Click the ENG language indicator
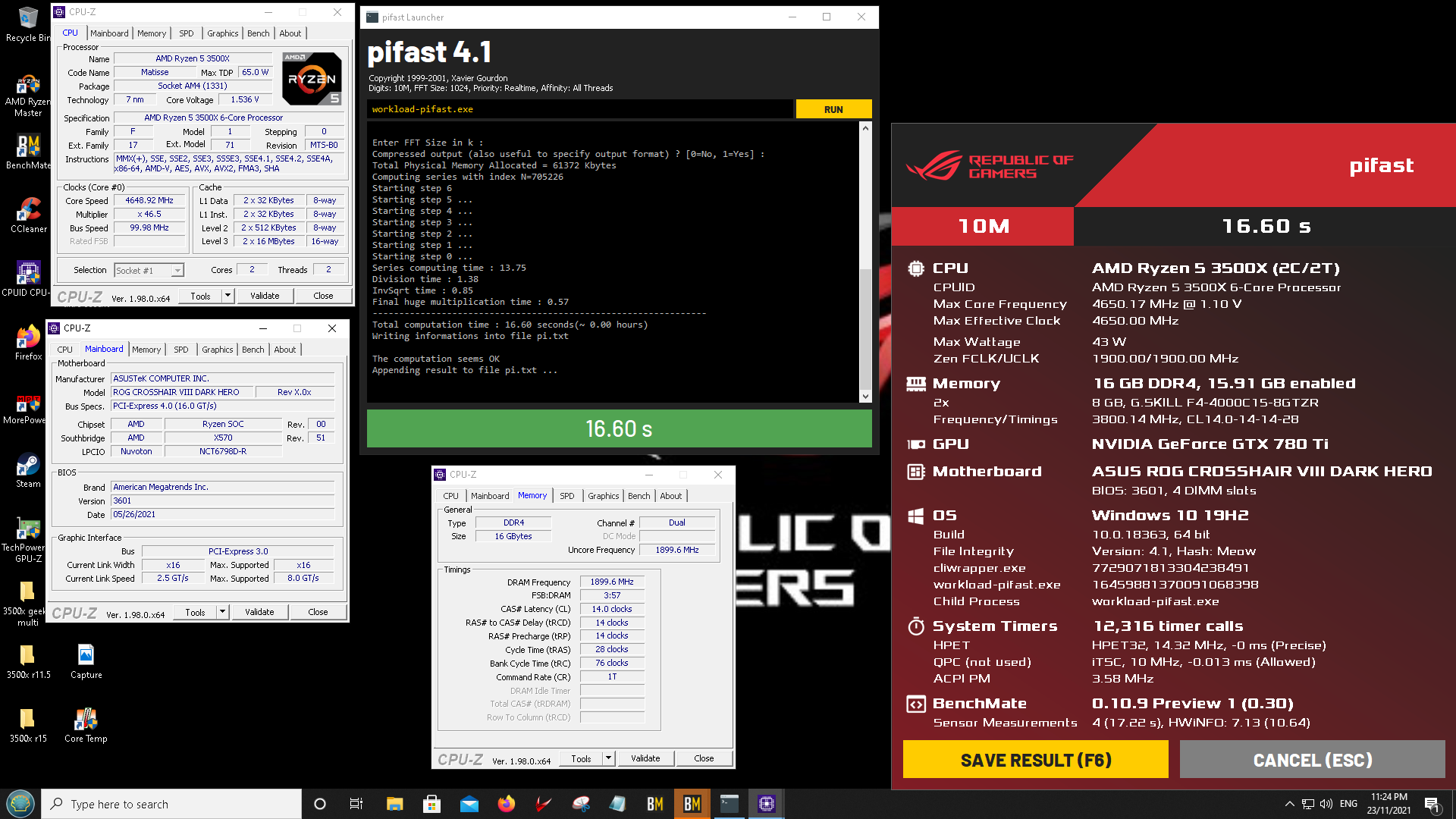This screenshot has height=819, width=1456. coord(1348,804)
